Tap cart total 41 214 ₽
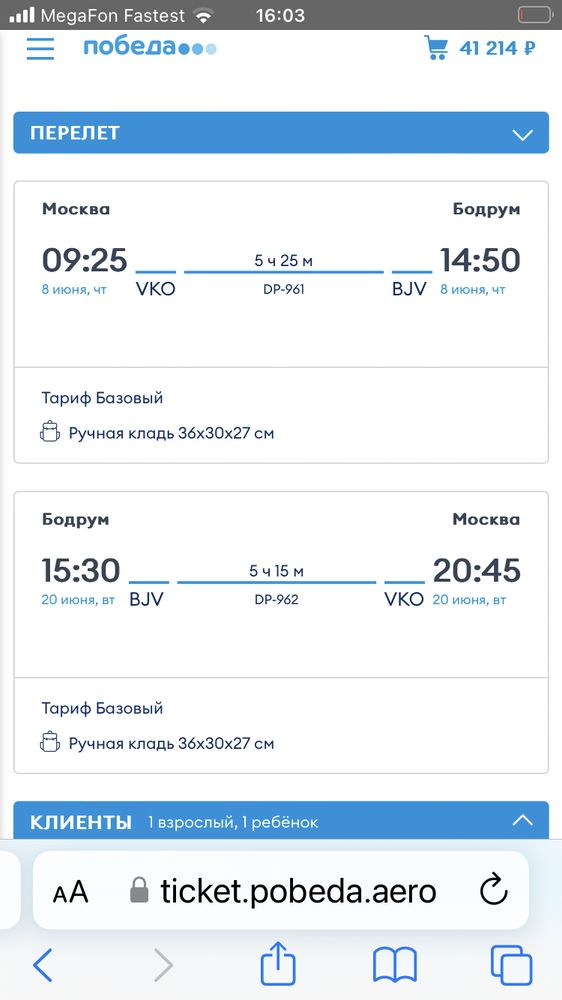Screen dimensions: 562x1000 (x=497, y=48)
